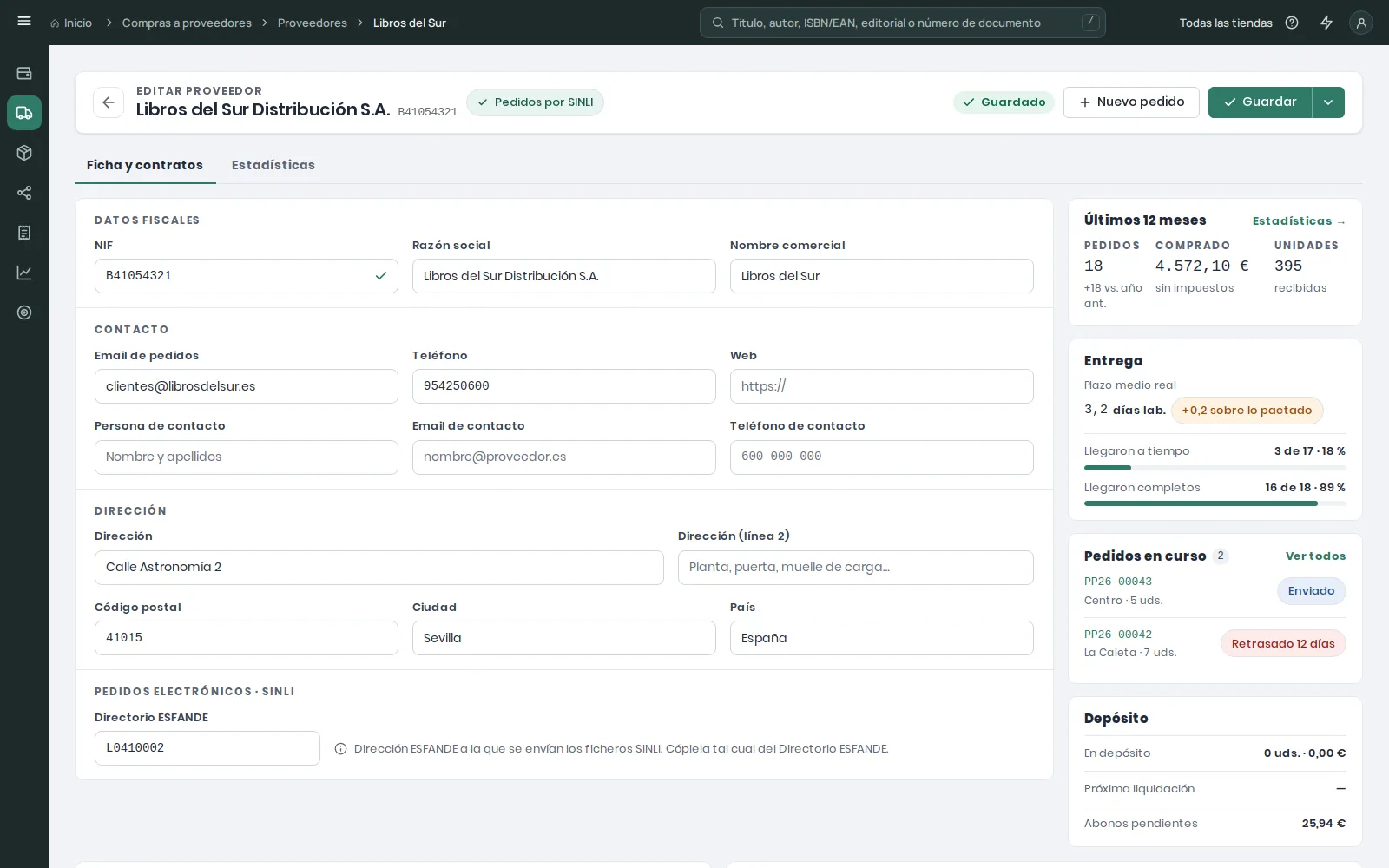Edit the Directorio ESFANDE field
Viewport: 1389px width, 868px height.
207,748
